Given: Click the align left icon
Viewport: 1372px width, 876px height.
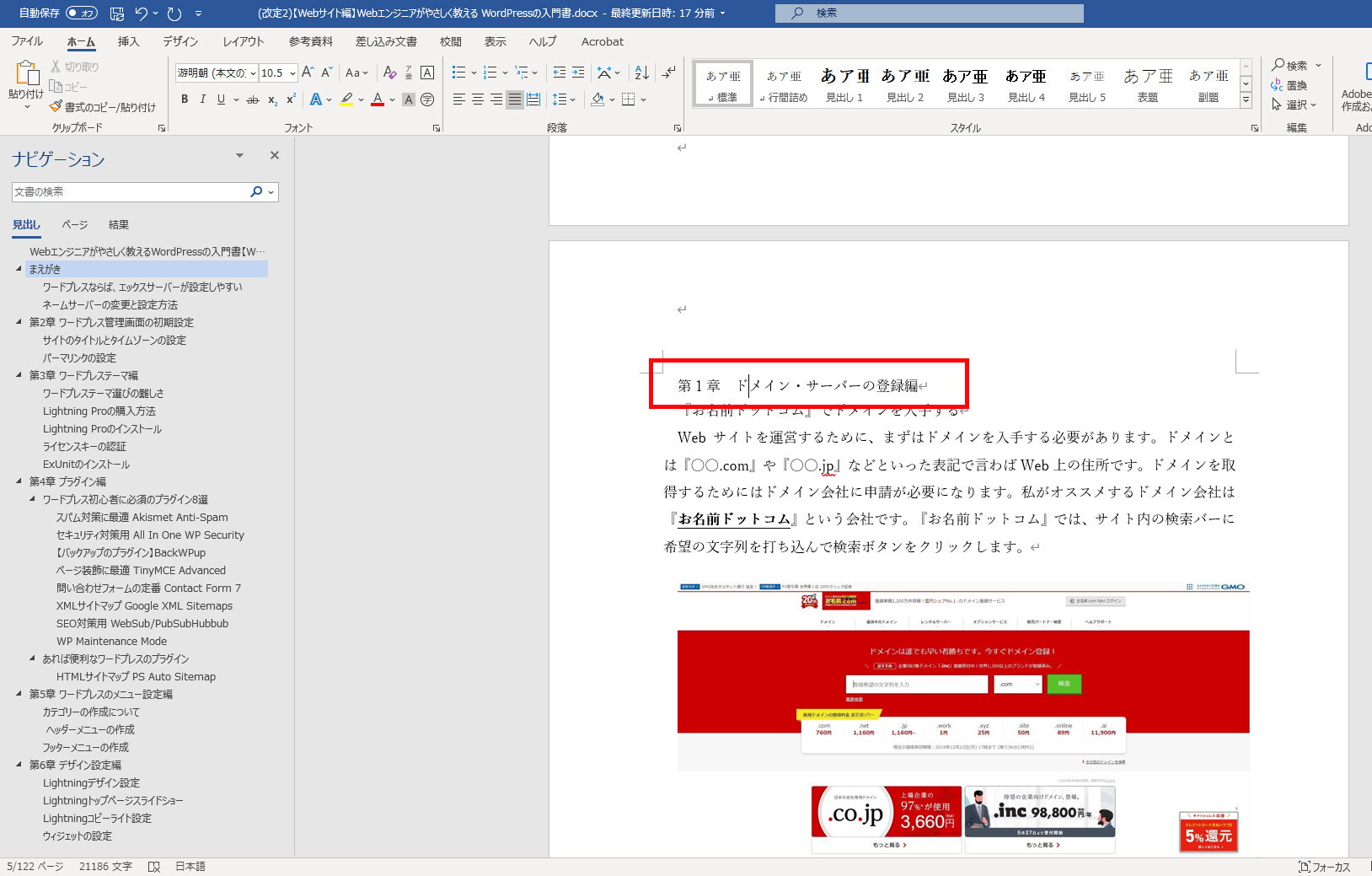Looking at the screenshot, I should (459, 99).
